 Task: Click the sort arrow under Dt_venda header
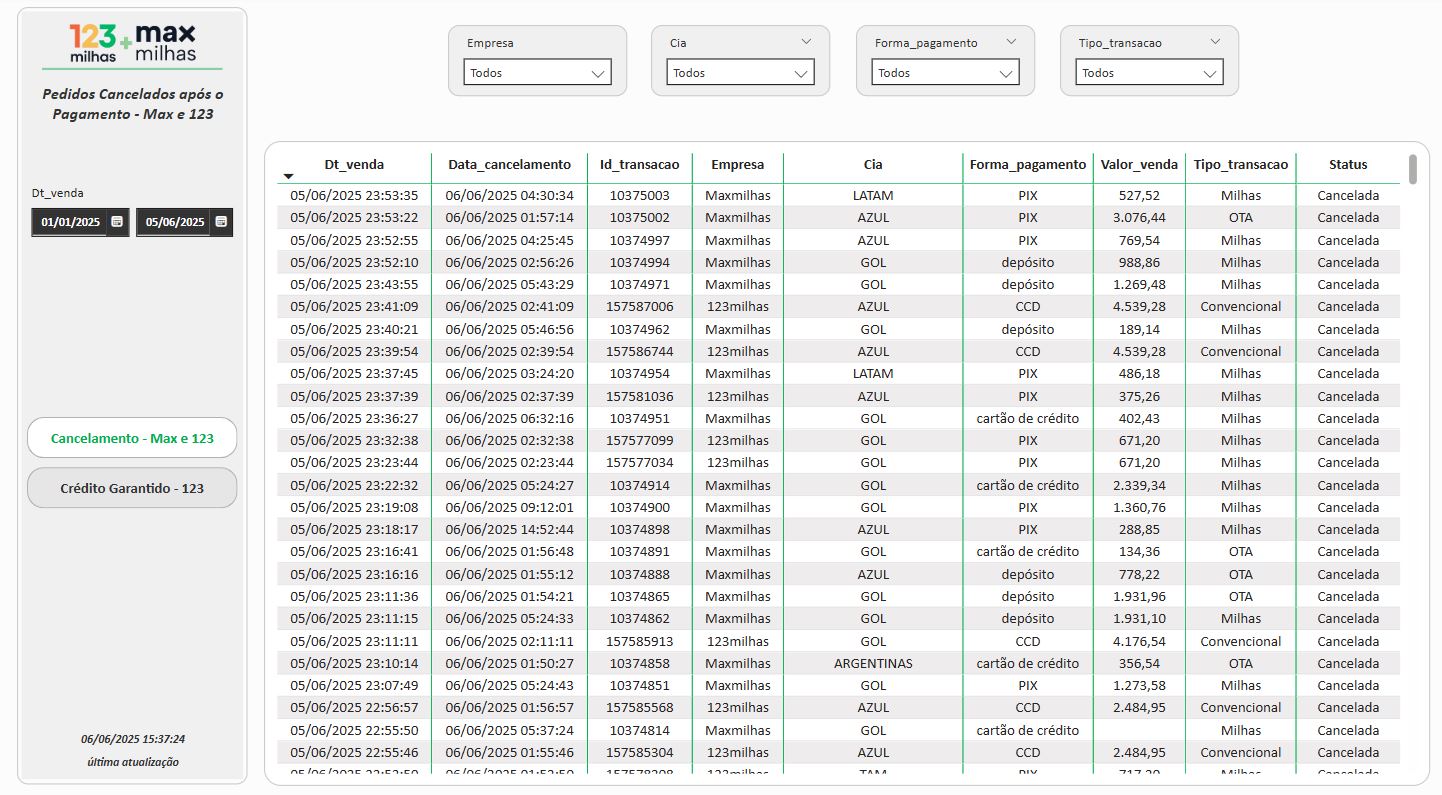(x=289, y=176)
